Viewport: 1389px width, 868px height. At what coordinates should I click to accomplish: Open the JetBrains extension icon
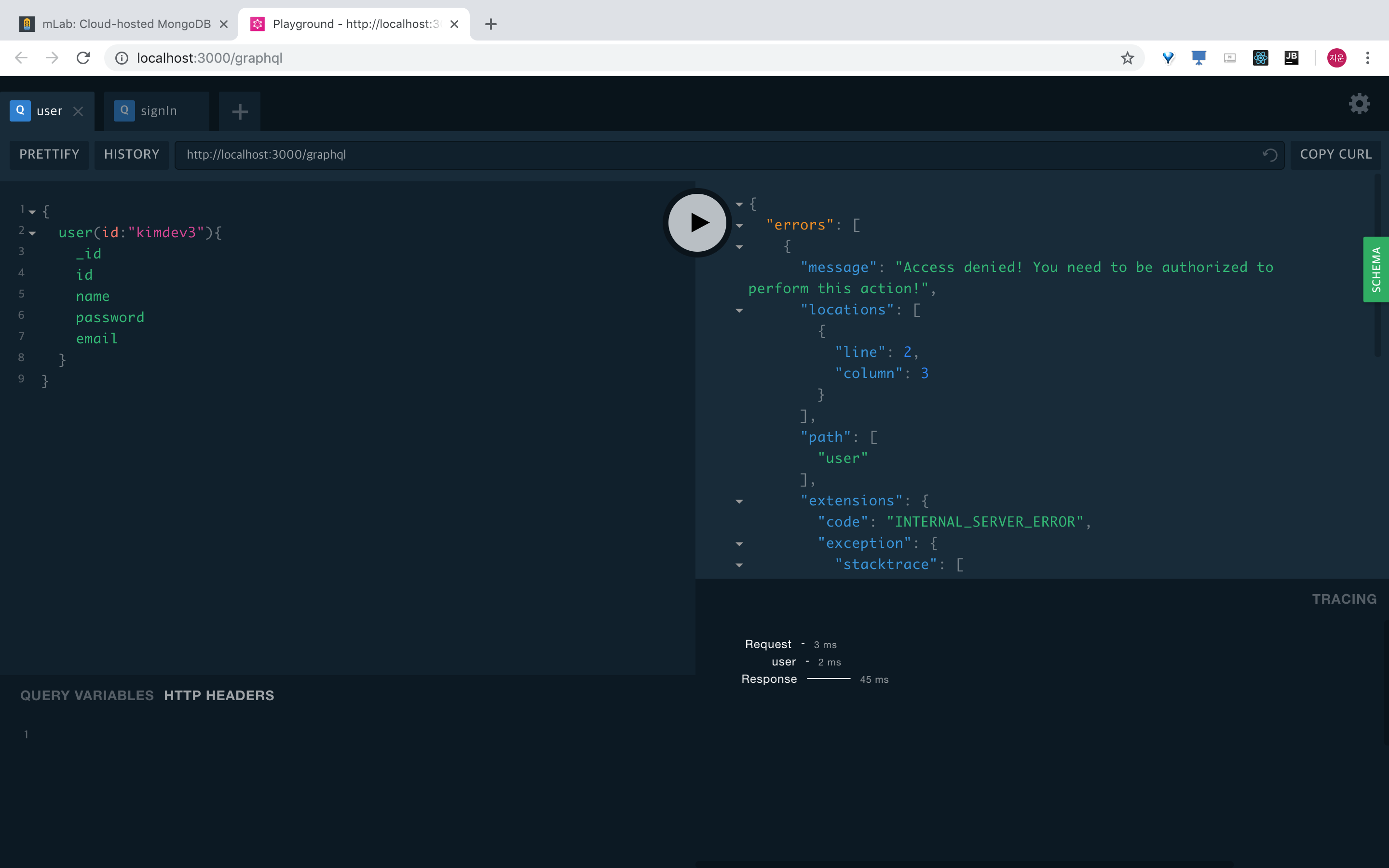pos(1292,58)
